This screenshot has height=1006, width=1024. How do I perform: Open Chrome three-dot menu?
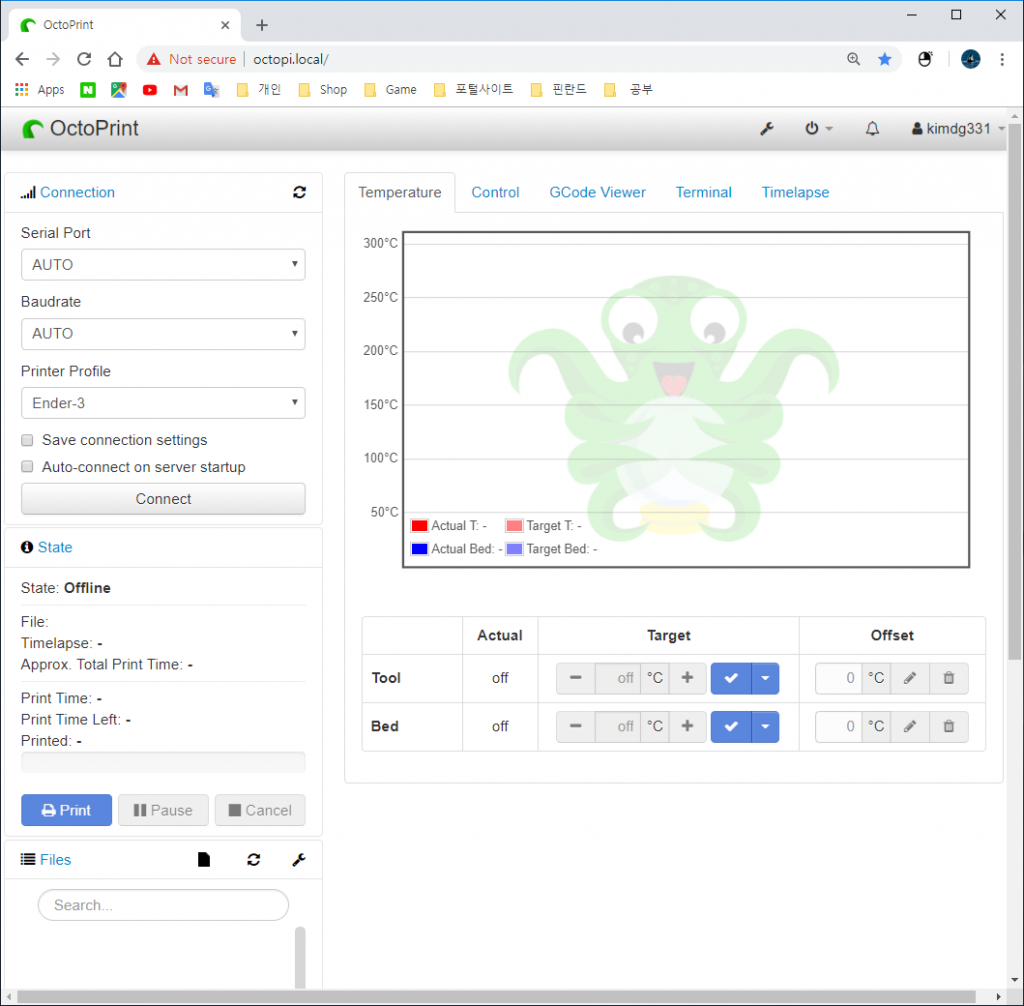[1002, 59]
